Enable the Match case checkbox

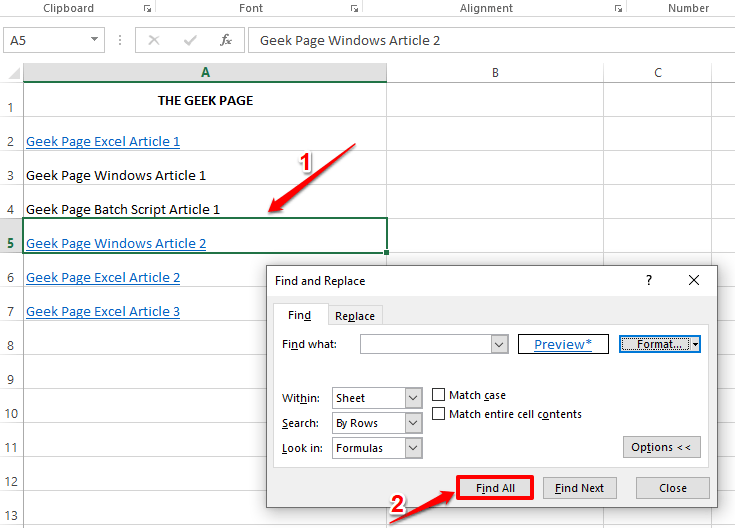coord(439,395)
